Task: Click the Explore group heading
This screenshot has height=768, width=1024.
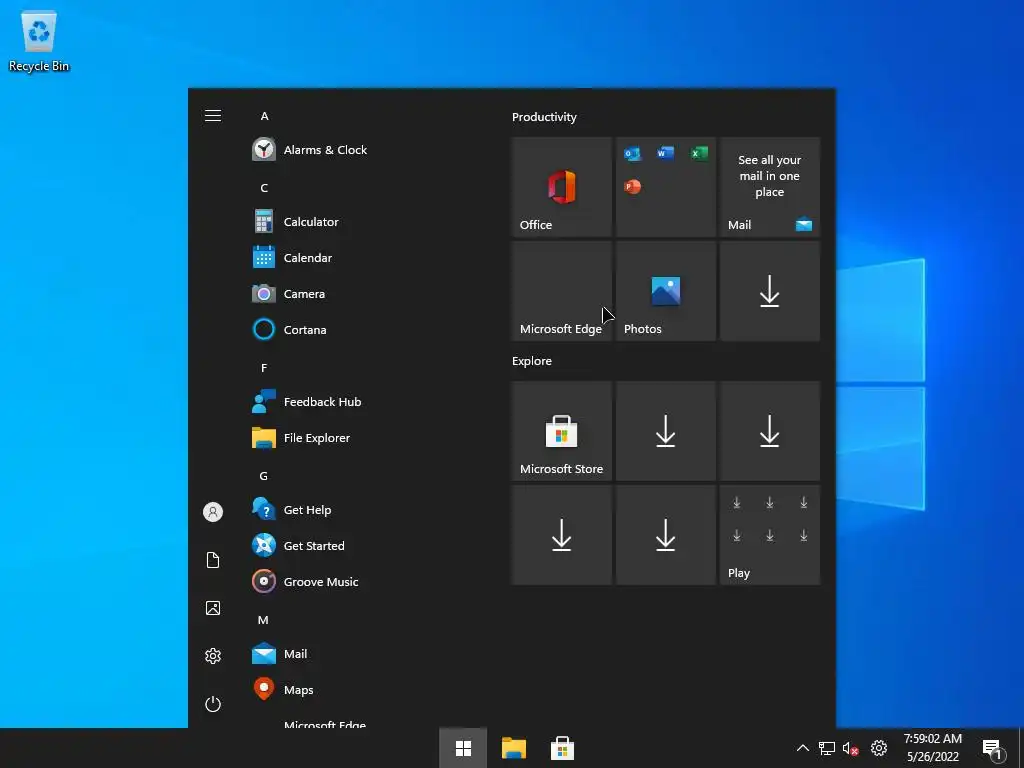Action: 532,361
